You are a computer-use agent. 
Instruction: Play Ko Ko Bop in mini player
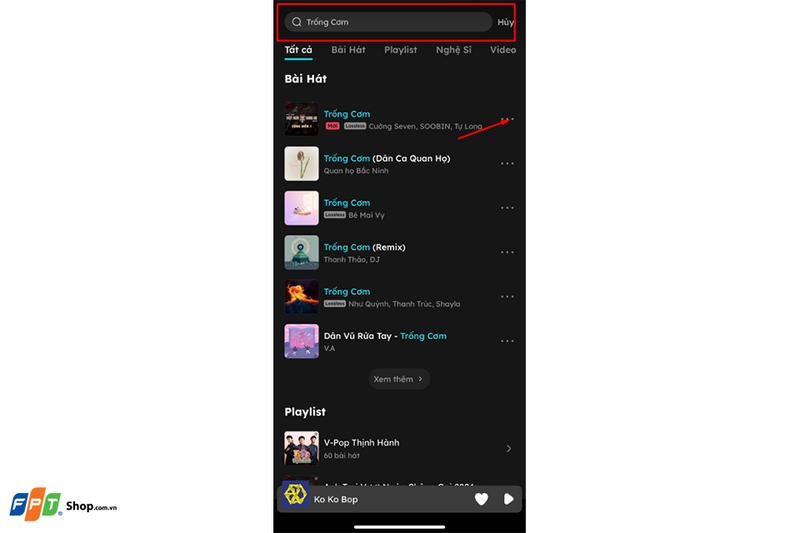pyautogui.click(x=508, y=499)
